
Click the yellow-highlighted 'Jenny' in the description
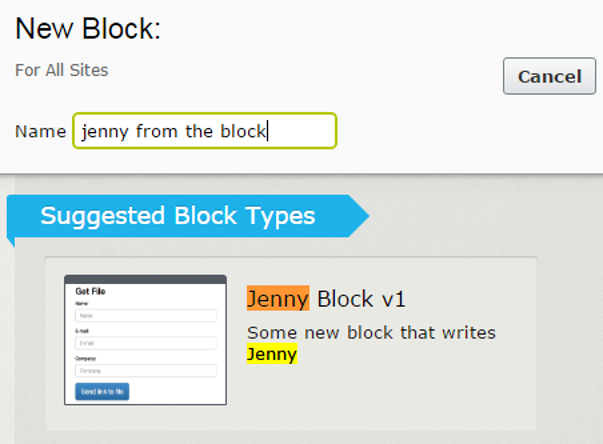pos(272,354)
